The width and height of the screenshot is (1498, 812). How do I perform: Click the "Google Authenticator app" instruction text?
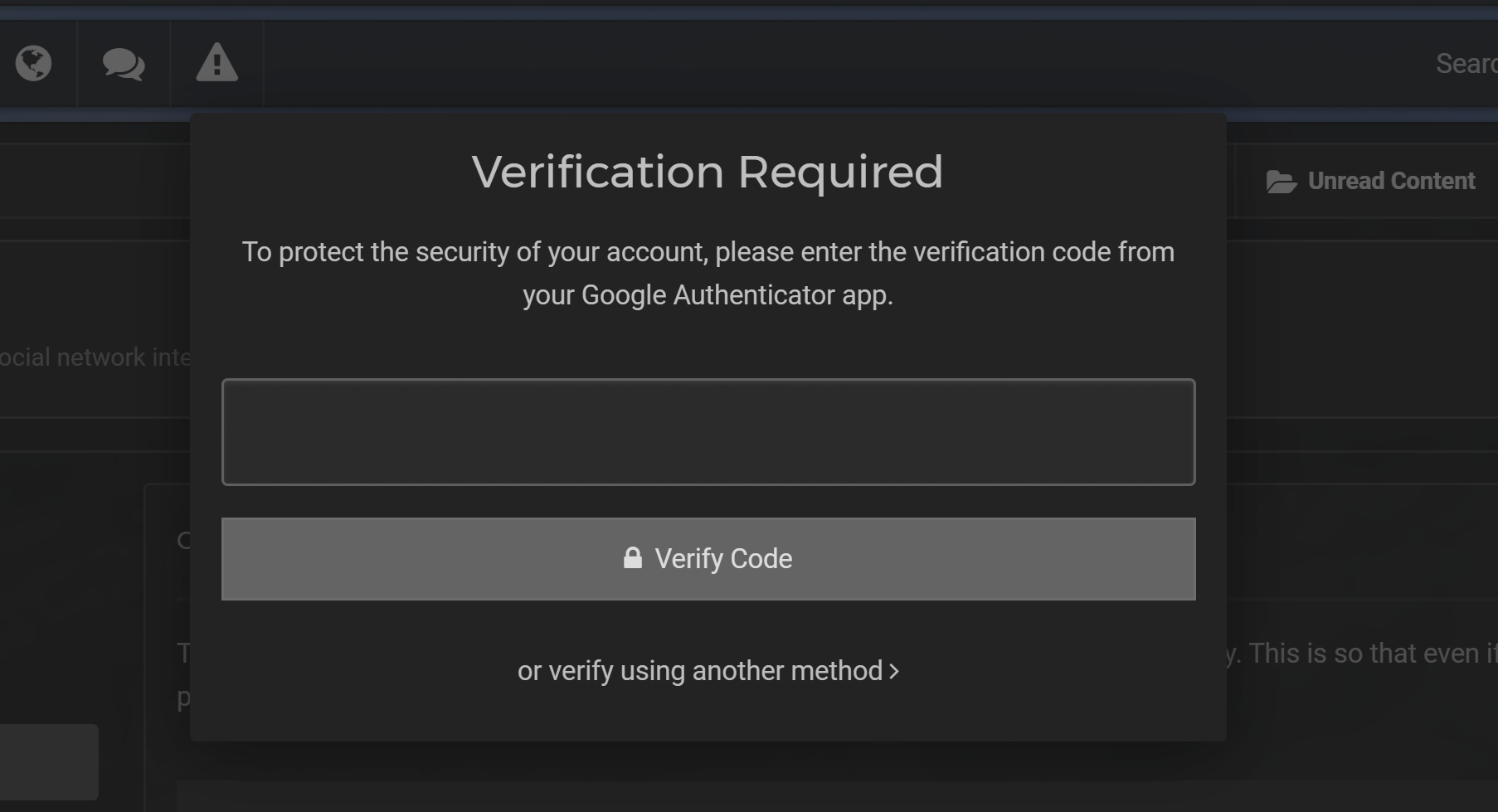(708, 295)
